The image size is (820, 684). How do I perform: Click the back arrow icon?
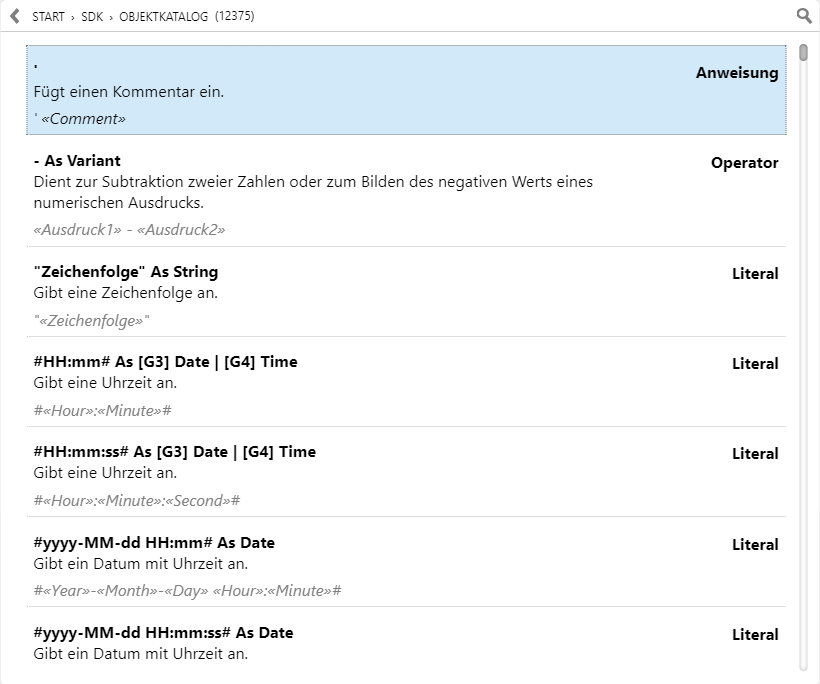(x=15, y=16)
